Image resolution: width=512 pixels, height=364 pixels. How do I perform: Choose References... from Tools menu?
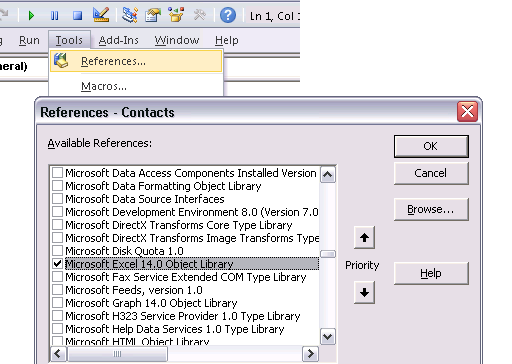click(x=136, y=61)
